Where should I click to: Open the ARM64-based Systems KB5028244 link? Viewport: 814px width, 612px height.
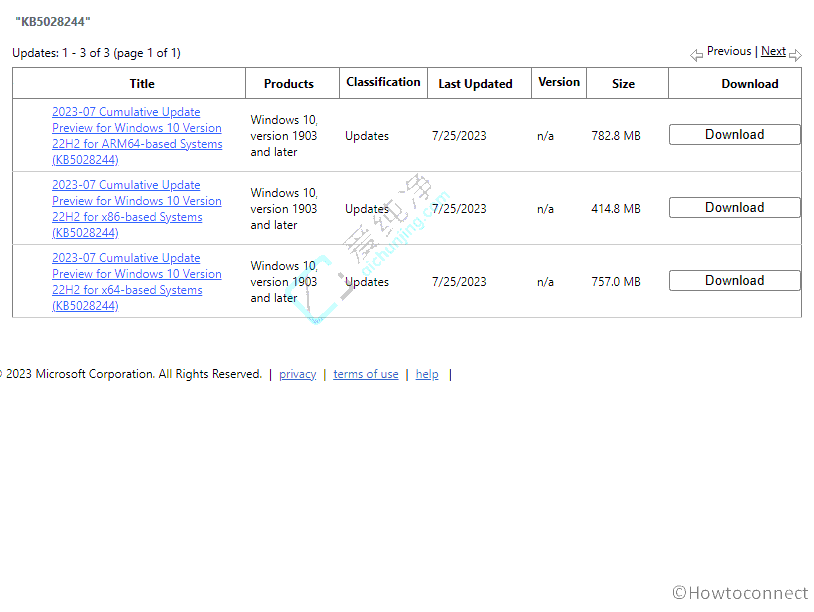coord(137,136)
